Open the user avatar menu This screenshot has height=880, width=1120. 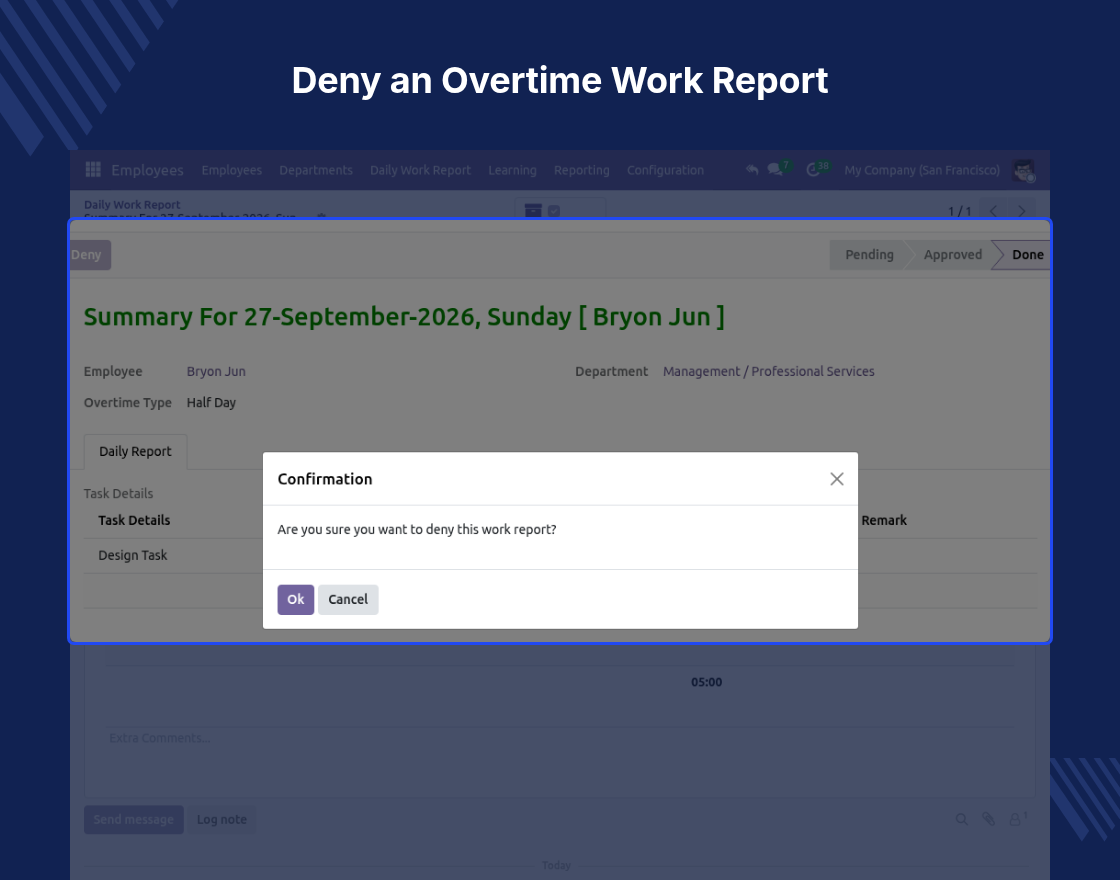[1024, 170]
